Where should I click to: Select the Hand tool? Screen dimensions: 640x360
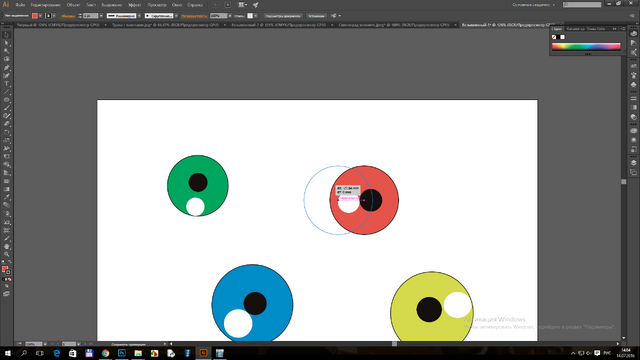point(6,247)
